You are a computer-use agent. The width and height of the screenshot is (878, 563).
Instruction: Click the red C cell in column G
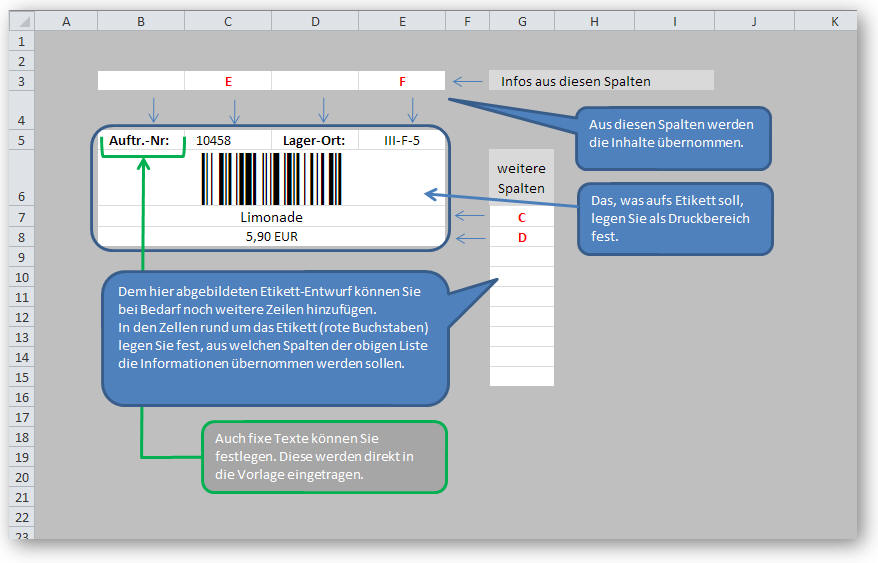click(x=522, y=217)
